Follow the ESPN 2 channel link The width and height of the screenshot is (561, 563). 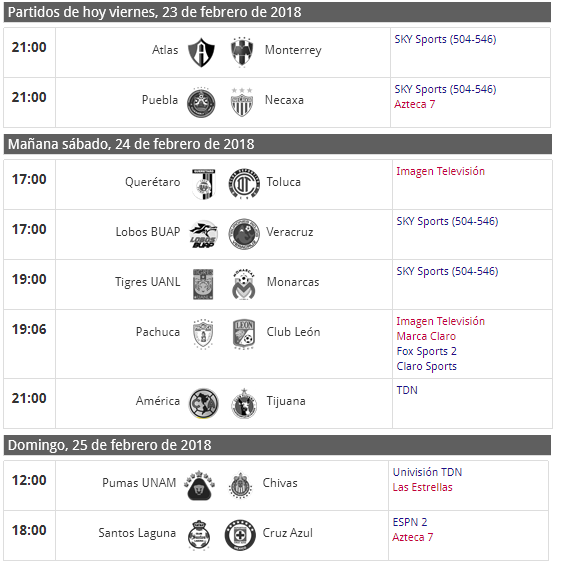[x=410, y=522]
